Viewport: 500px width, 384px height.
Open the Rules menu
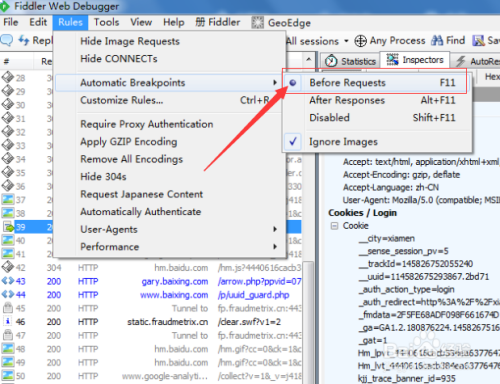click(x=70, y=22)
